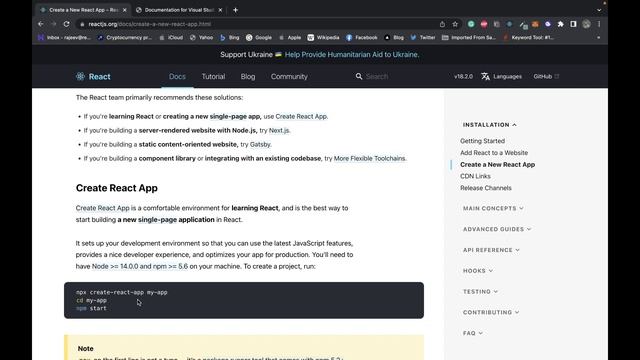Open the iCloud bookmark
Viewport: 640px width, 360px height.
click(x=171, y=38)
